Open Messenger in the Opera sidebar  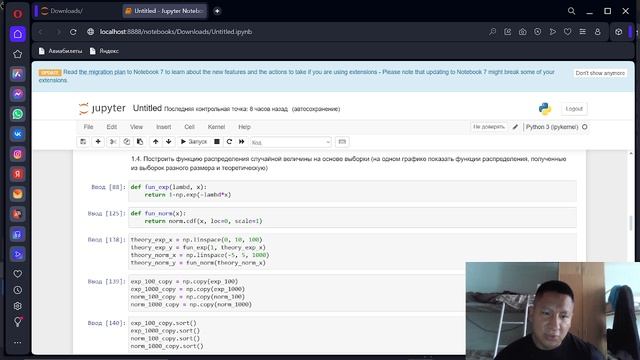(x=18, y=94)
